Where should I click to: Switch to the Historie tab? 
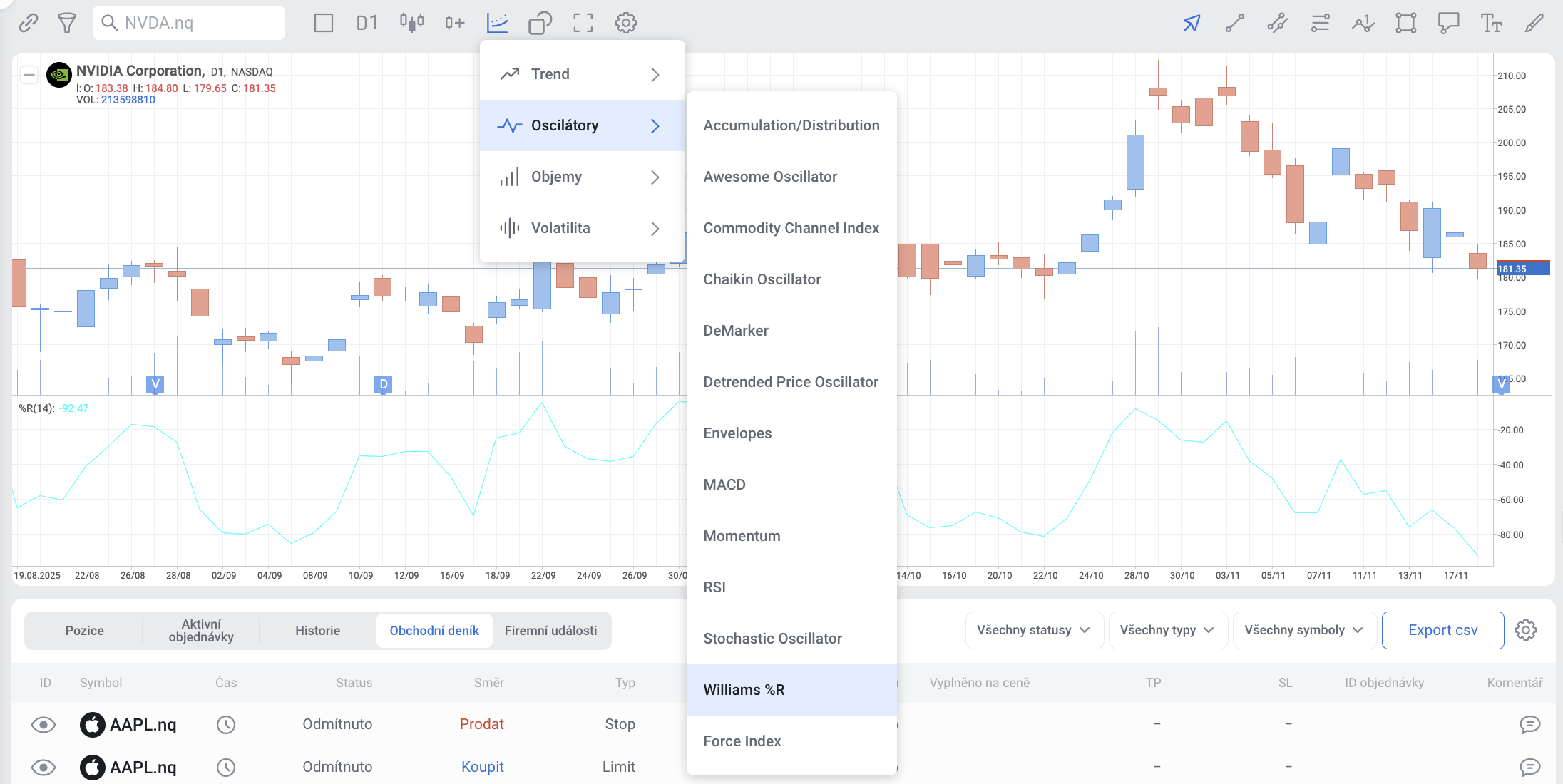pos(317,631)
